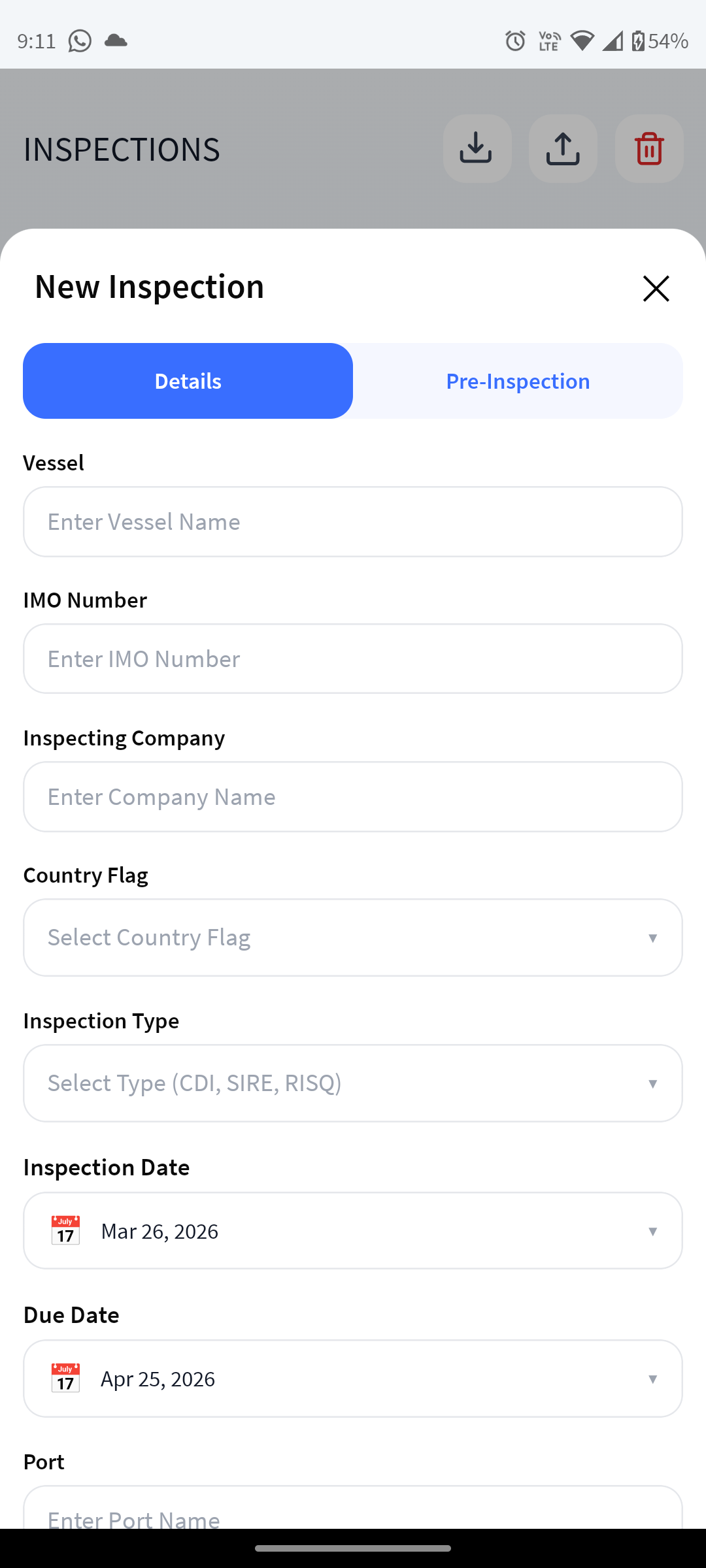Tap the alarm clock status bar icon

coord(515,41)
